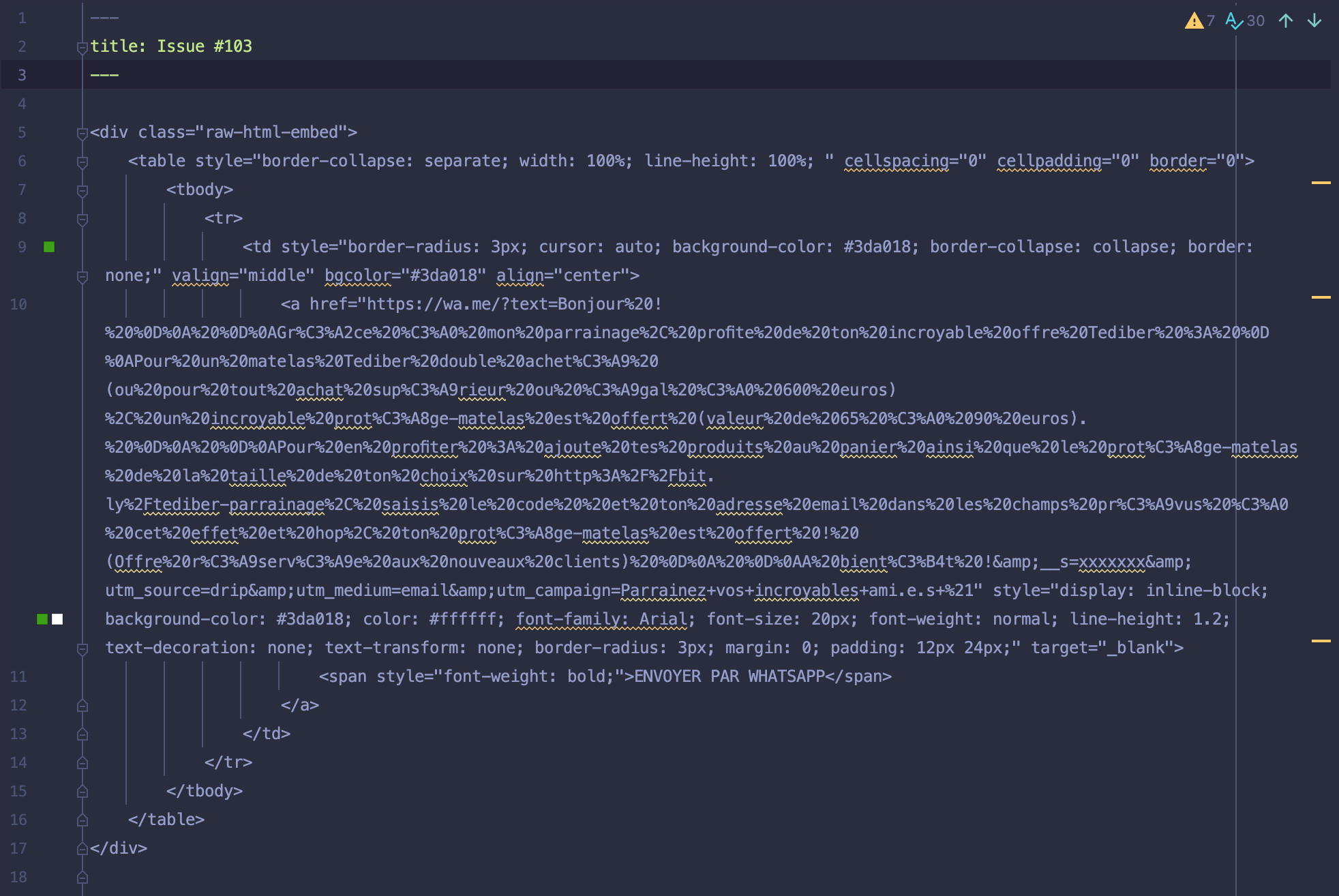Click the fold end marker beside closing </div>
The image size is (1339, 896).
point(82,848)
